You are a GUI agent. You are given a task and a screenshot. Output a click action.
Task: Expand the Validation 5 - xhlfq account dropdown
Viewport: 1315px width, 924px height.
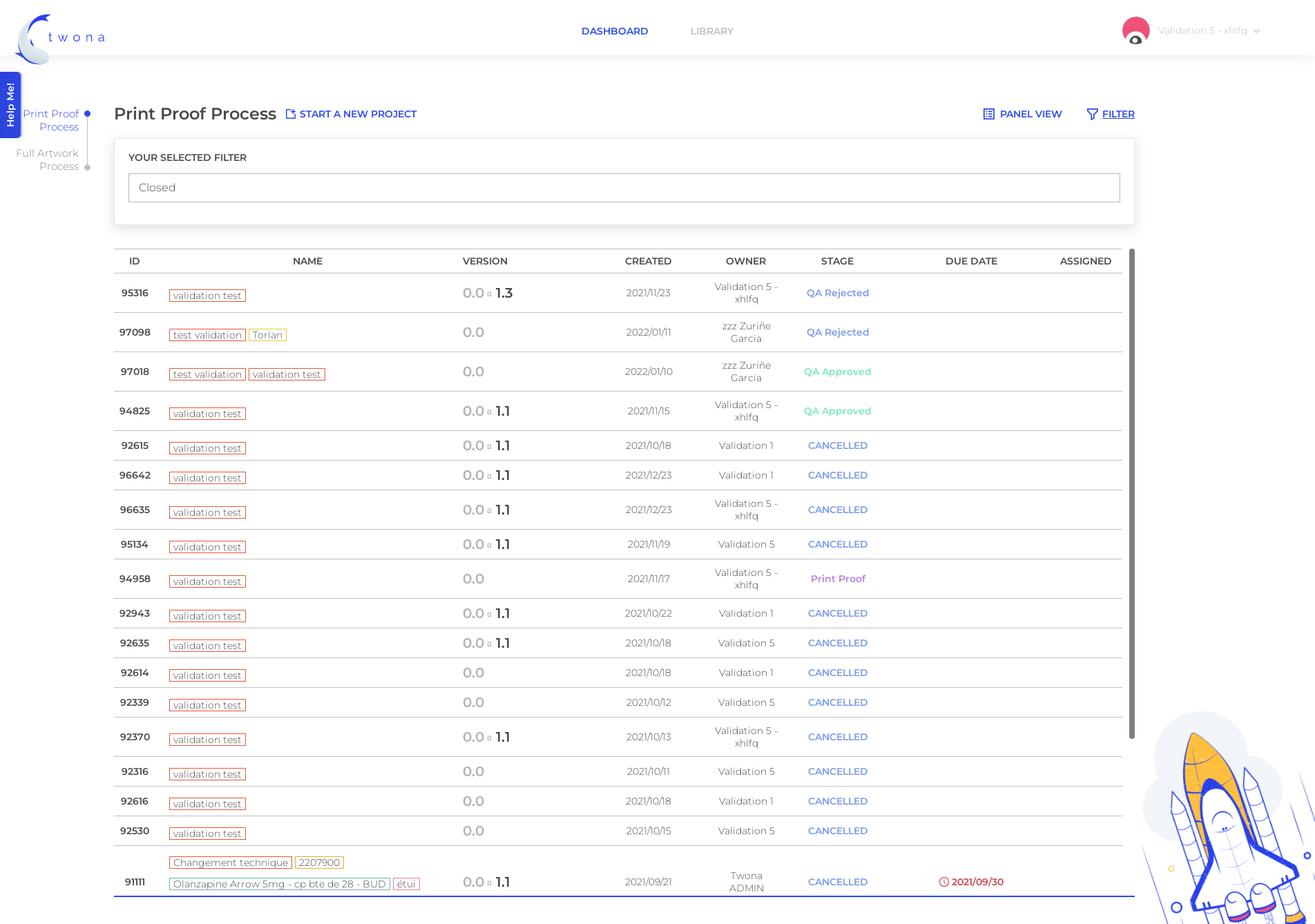[1209, 30]
